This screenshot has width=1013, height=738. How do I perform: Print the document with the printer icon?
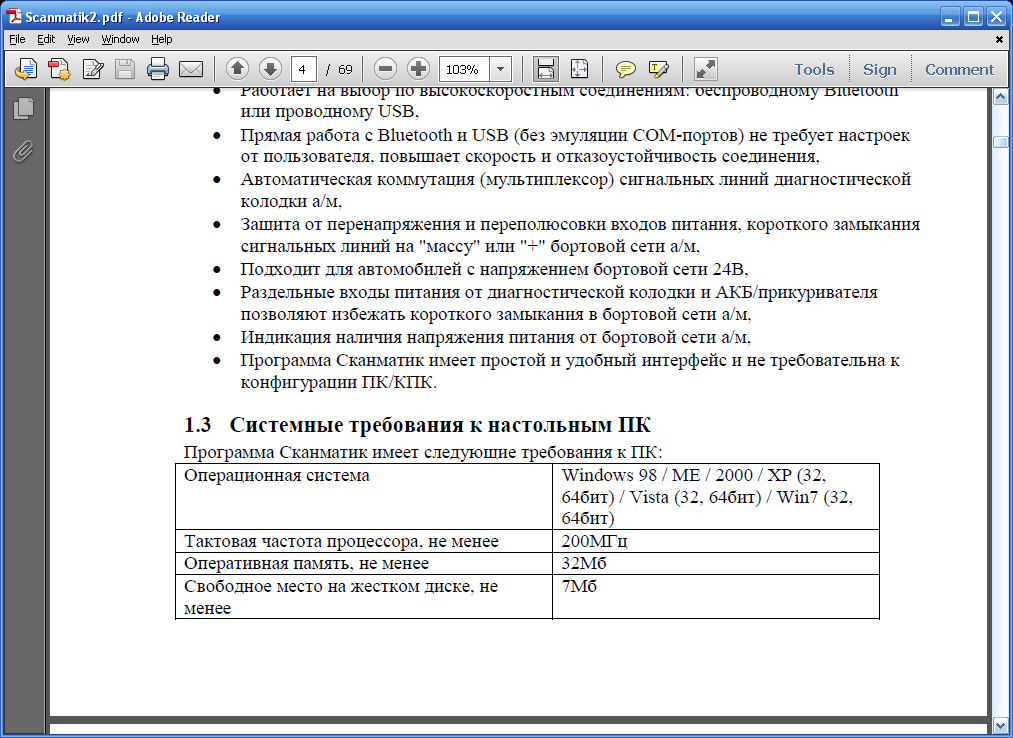click(158, 69)
